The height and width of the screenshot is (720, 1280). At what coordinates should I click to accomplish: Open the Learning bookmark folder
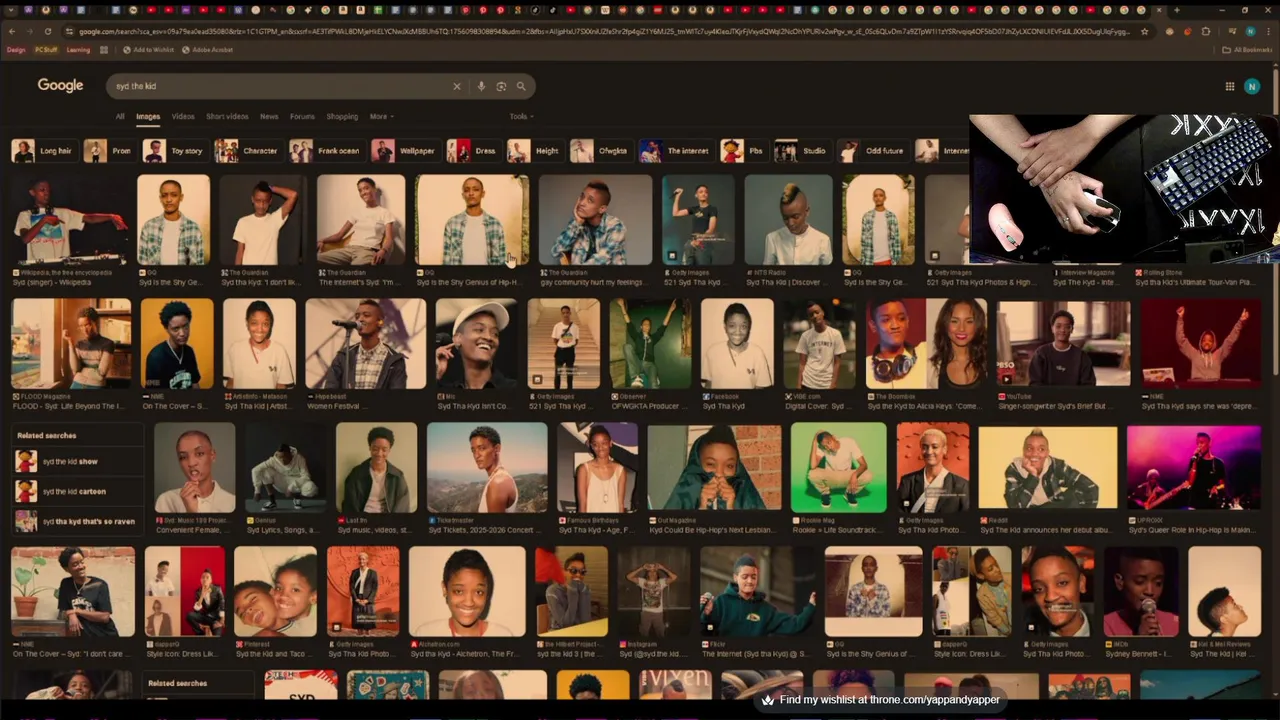[78, 49]
